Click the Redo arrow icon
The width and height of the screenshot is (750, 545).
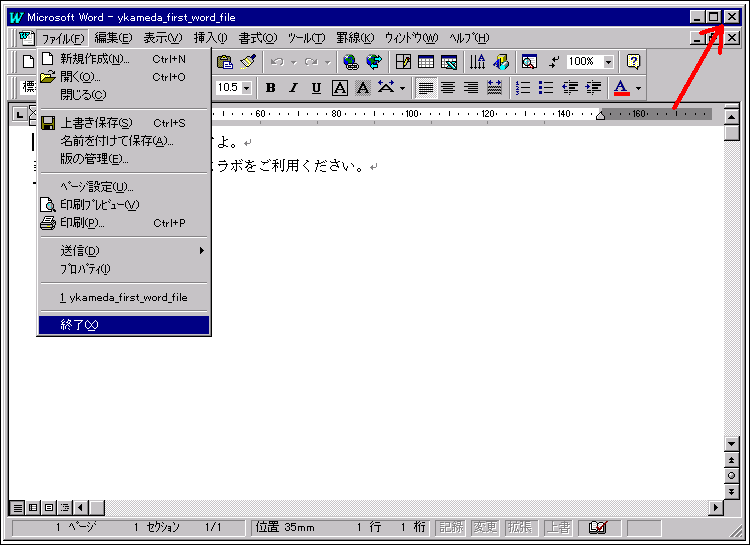pos(311,62)
